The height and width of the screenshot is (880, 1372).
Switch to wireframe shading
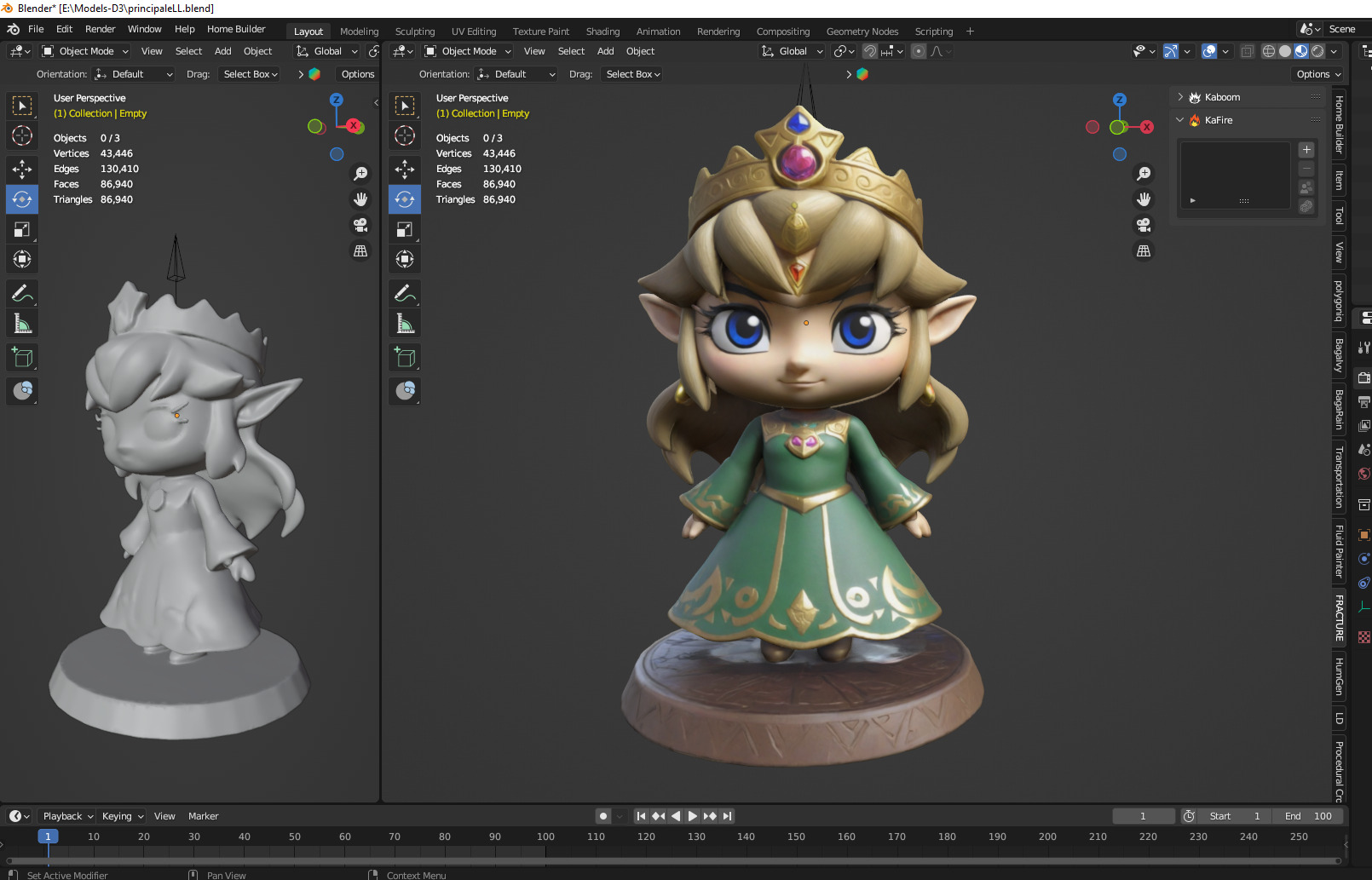1269,51
